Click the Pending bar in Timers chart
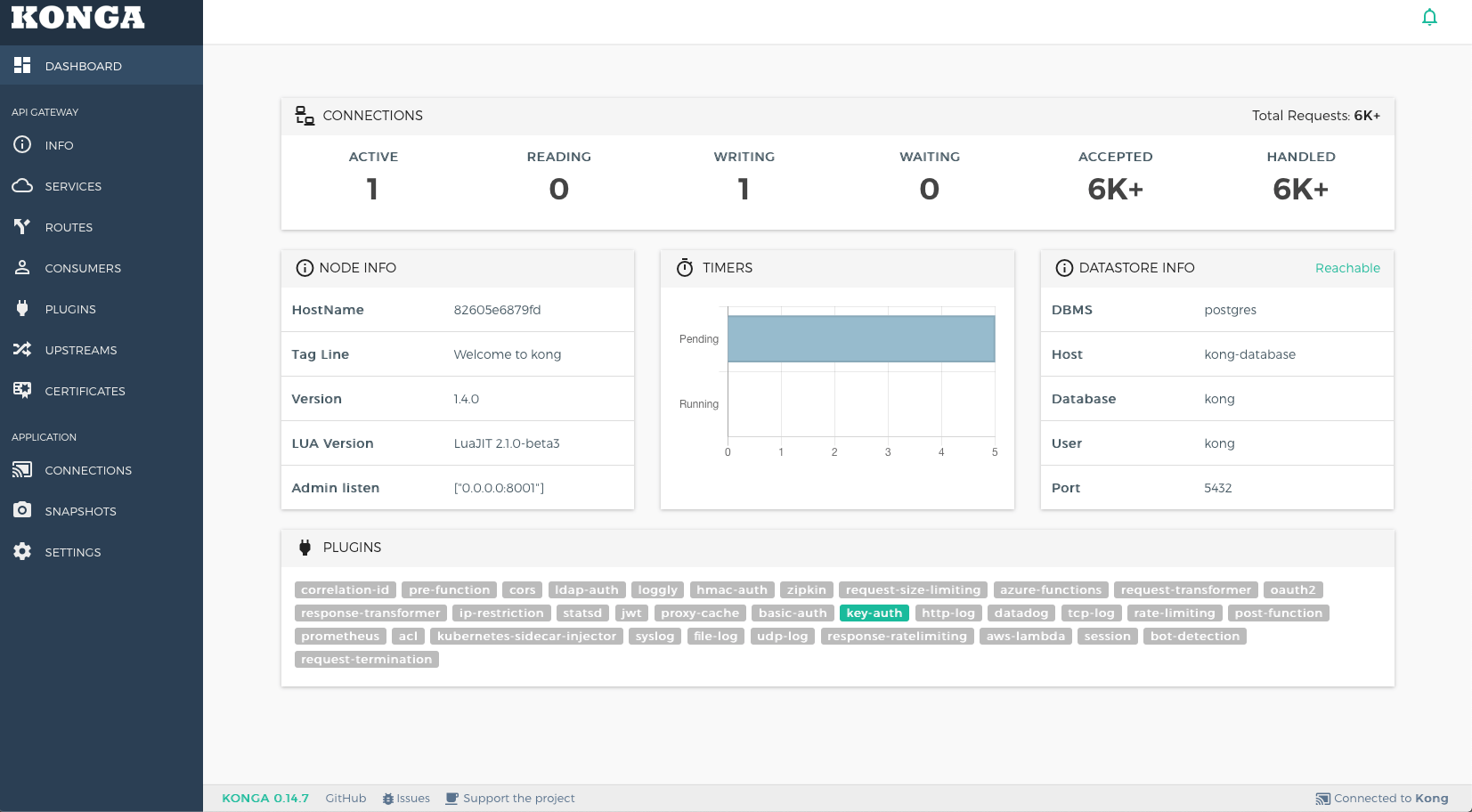The width and height of the screenshot is (1472, 812). [860, 339]
